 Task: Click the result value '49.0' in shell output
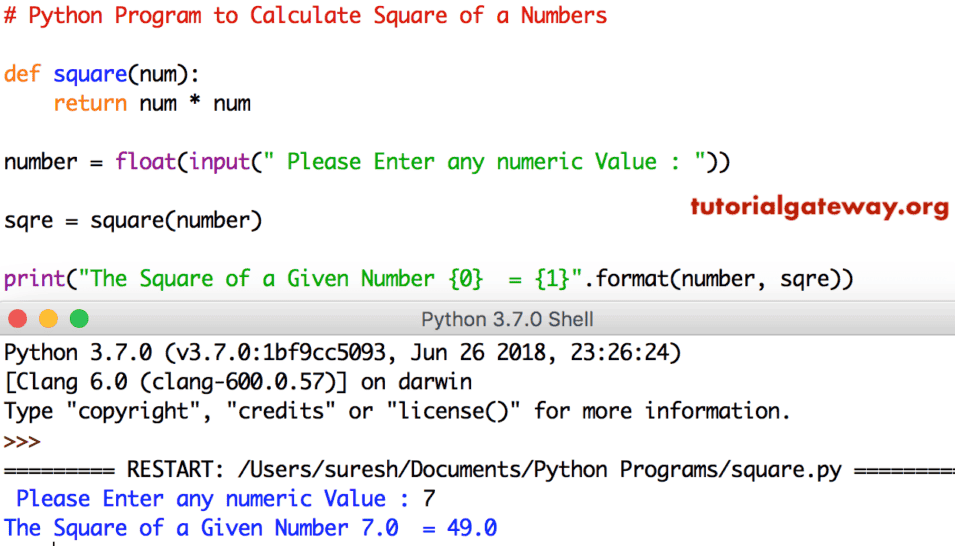472,528
